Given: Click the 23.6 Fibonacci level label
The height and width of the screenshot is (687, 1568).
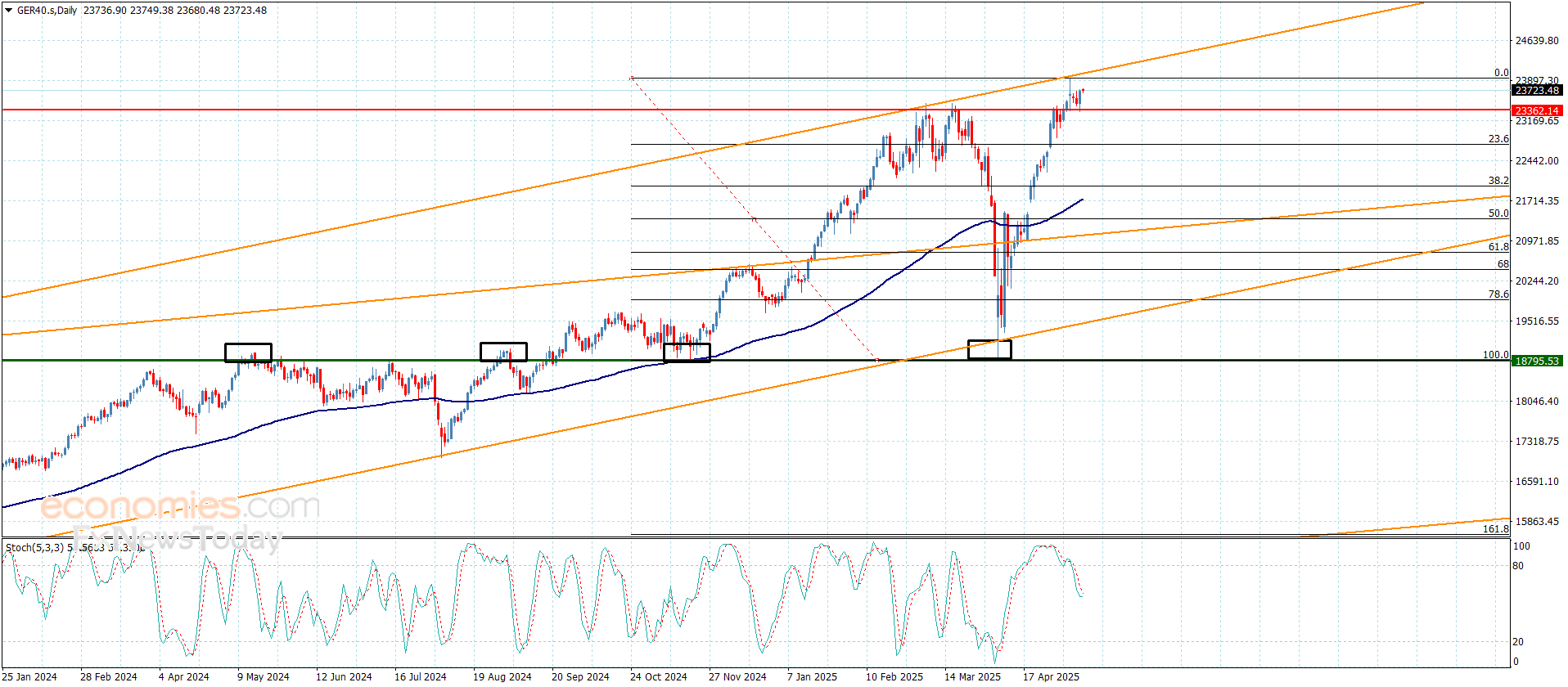Looking at the screenshot, I should click(x=1498, y=139).
